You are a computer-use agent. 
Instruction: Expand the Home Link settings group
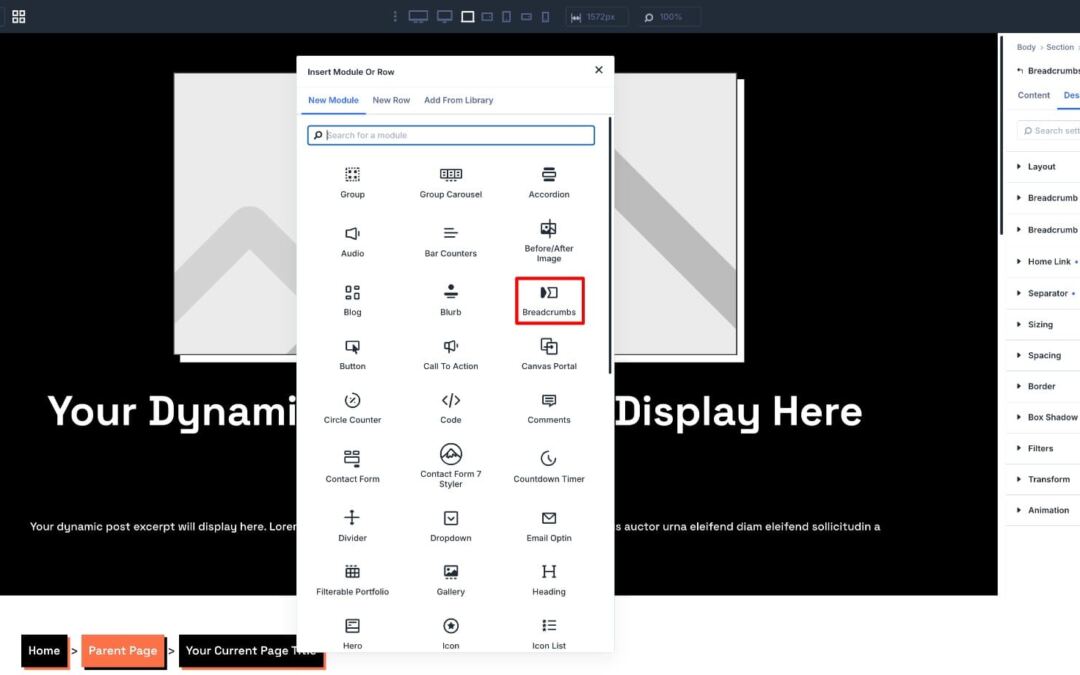point(1049,262)
